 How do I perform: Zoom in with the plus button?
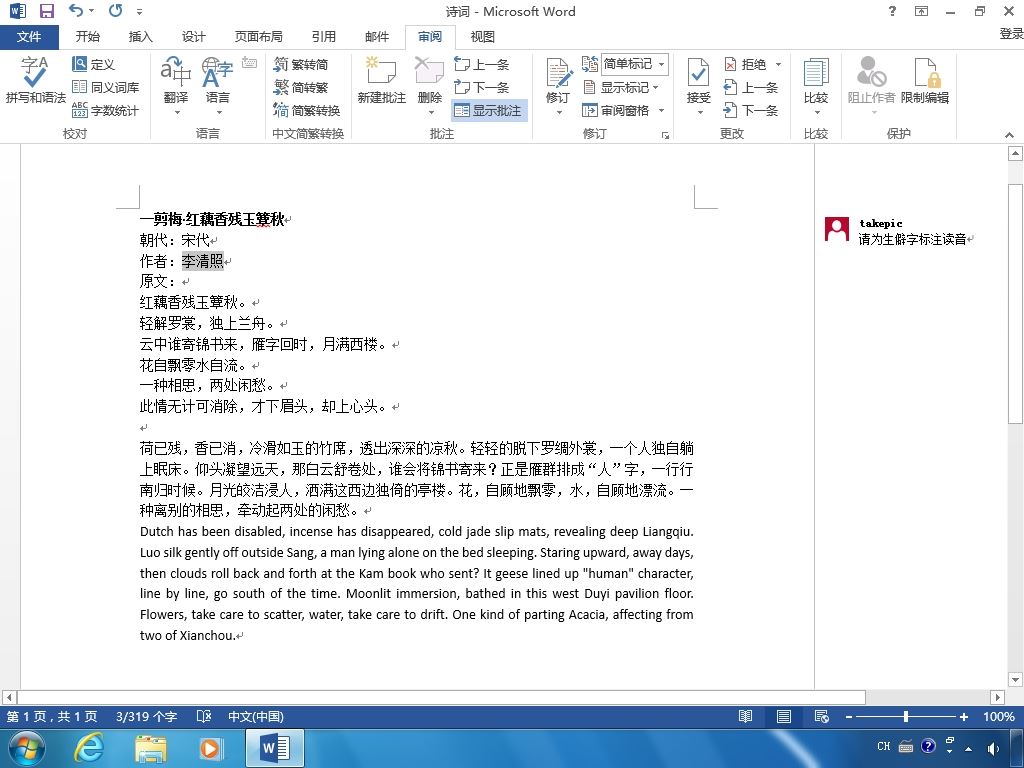pos(963,717)
